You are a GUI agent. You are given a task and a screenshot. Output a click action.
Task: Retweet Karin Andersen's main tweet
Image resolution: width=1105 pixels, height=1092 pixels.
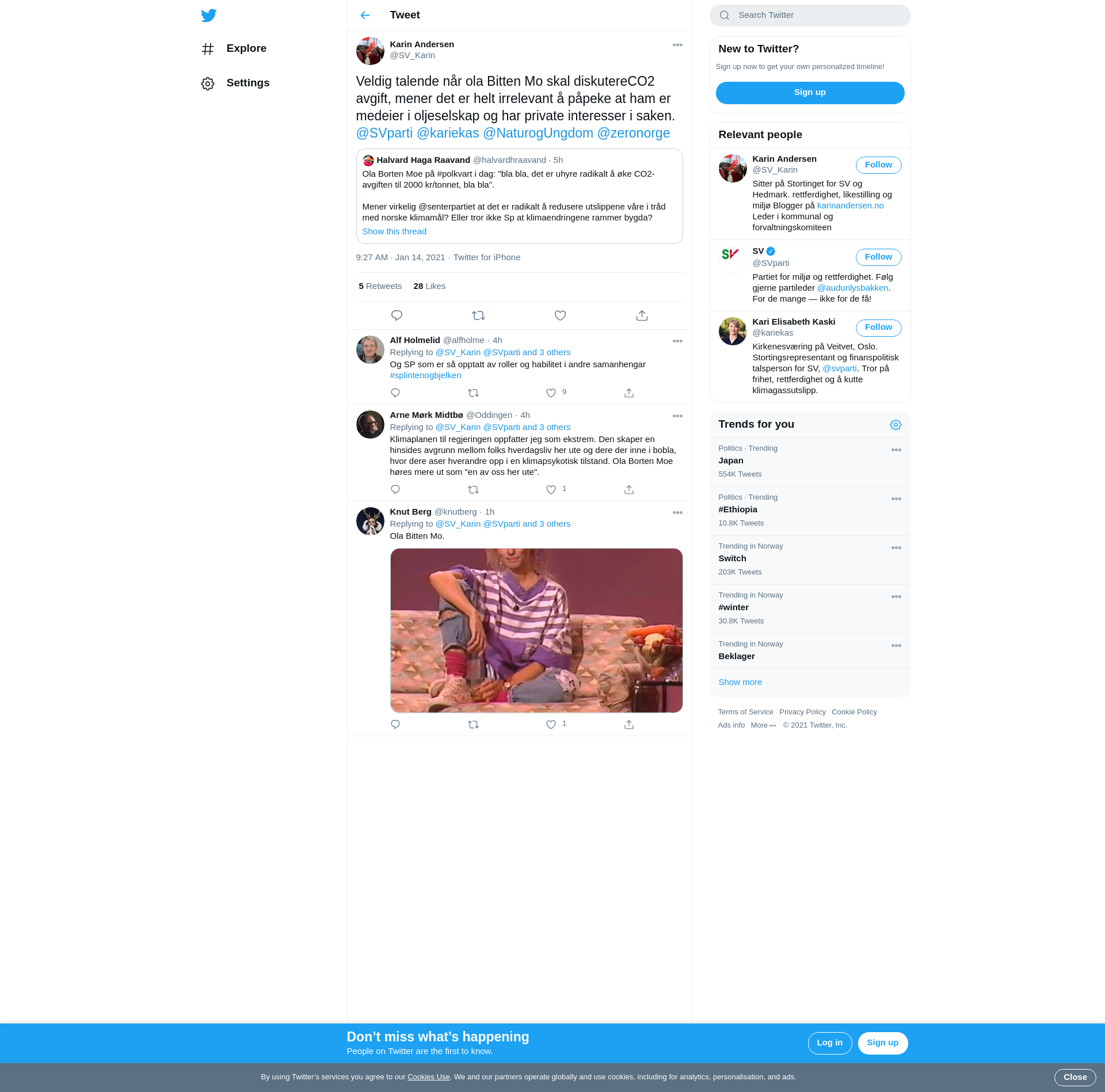click(478, 315)
